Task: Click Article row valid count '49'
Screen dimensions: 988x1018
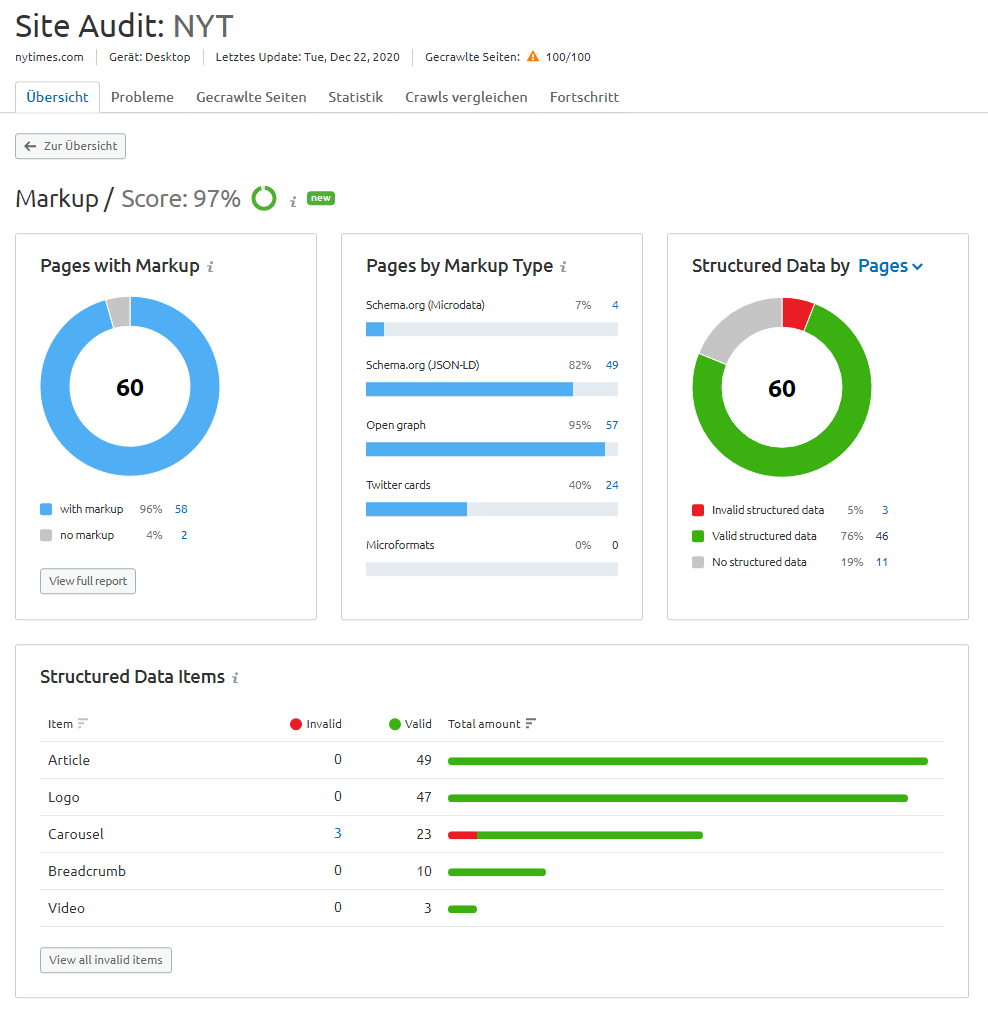Action: click(424, 760)
